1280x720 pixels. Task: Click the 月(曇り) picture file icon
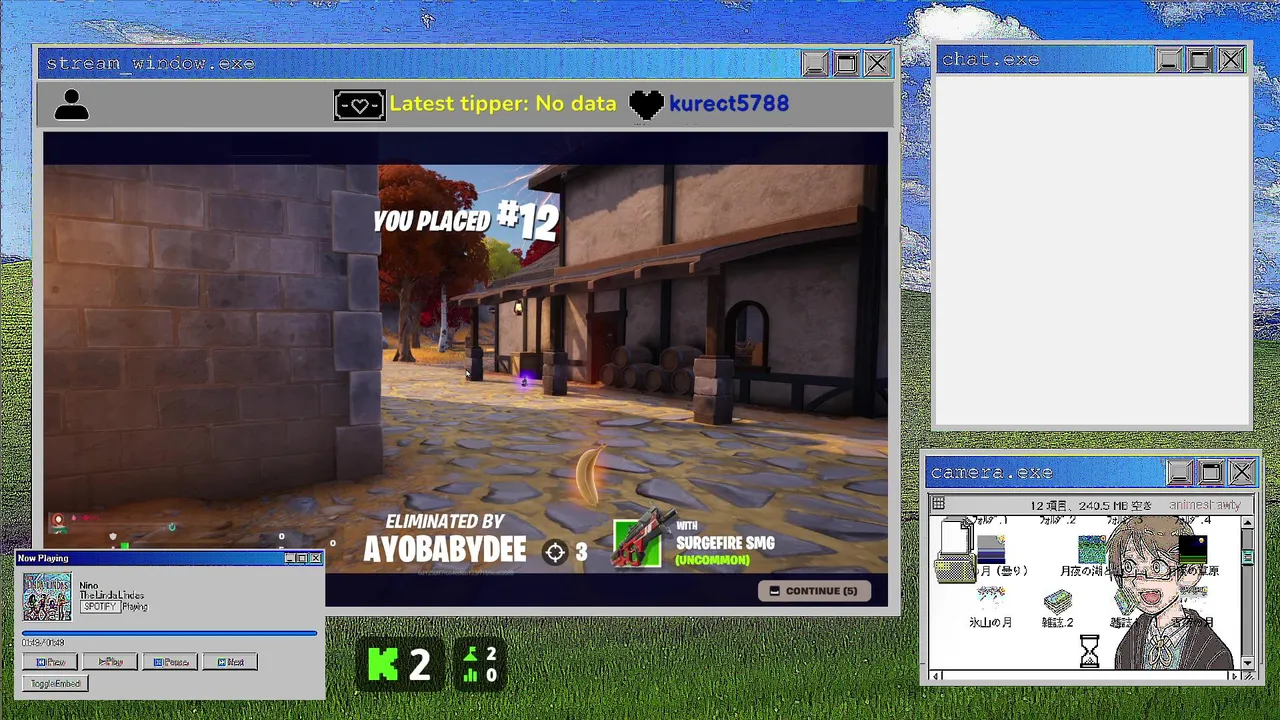(991, 549)
